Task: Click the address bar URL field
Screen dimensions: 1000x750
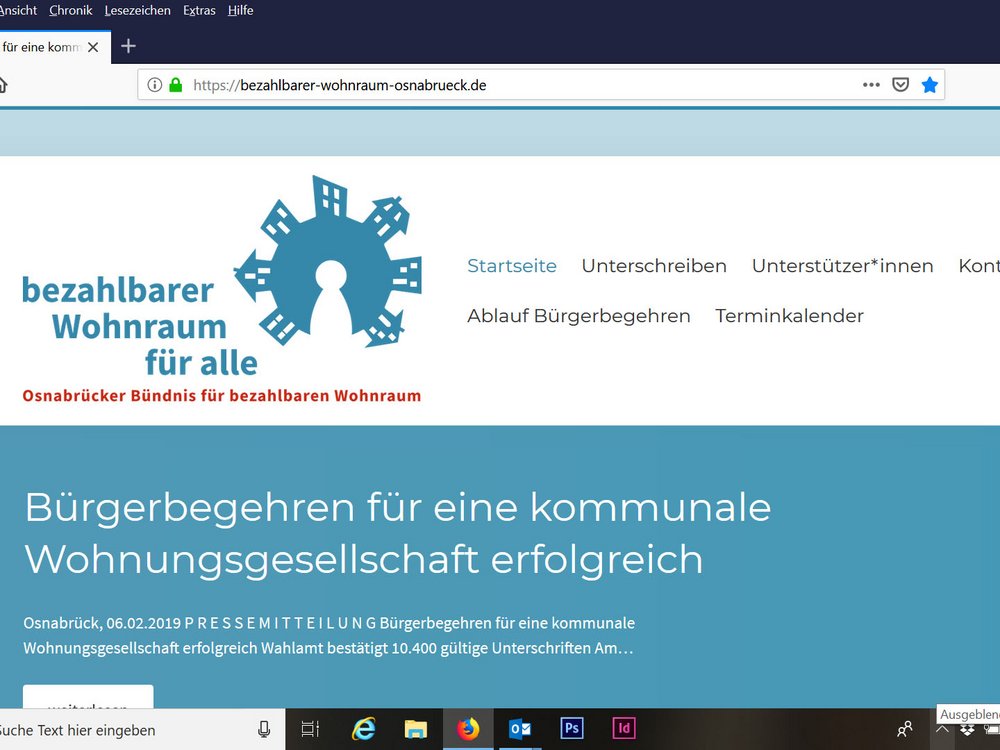Action: [520, 85]
